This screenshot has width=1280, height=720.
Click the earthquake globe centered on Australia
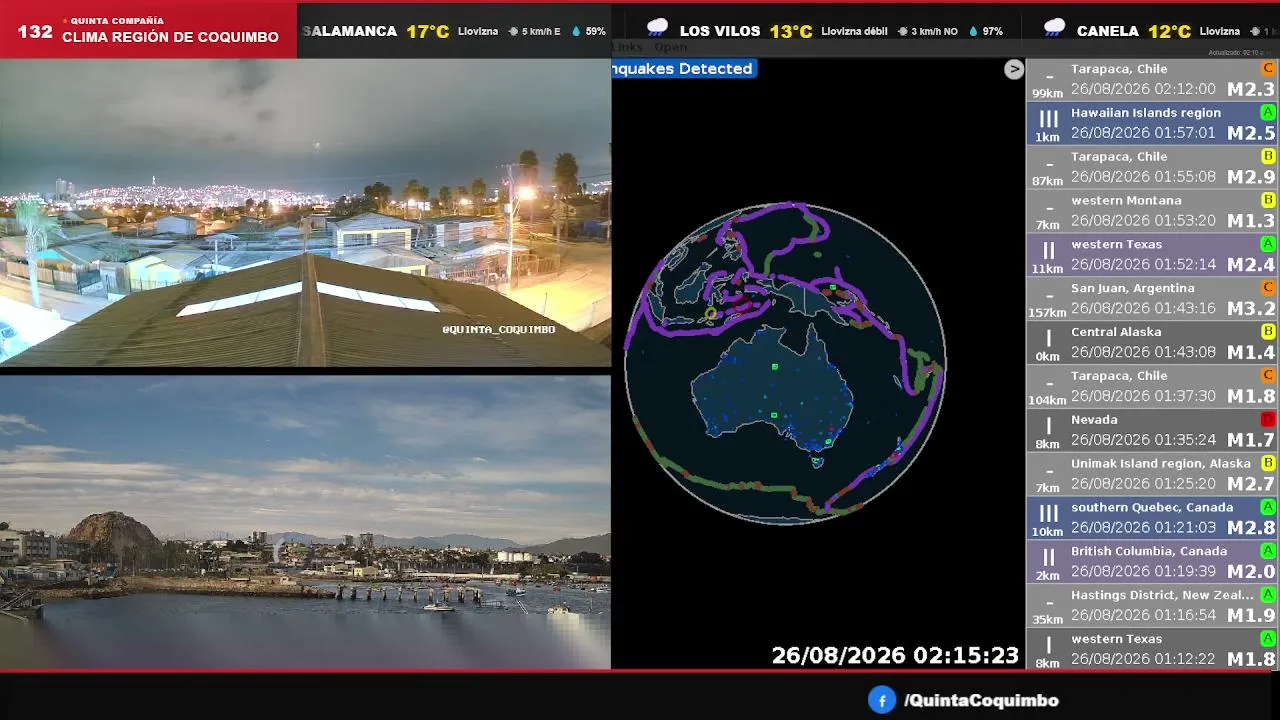[785, 363]
